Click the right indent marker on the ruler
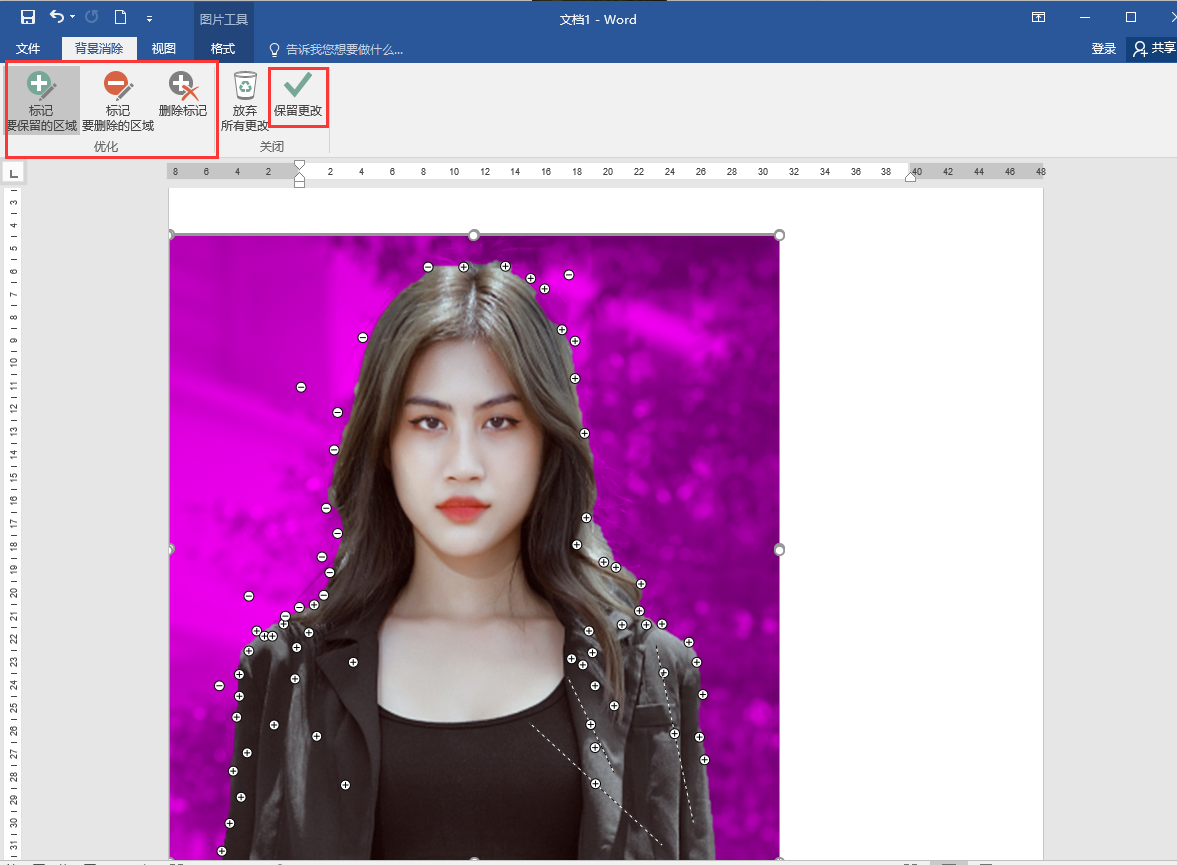 click(911, 177)
